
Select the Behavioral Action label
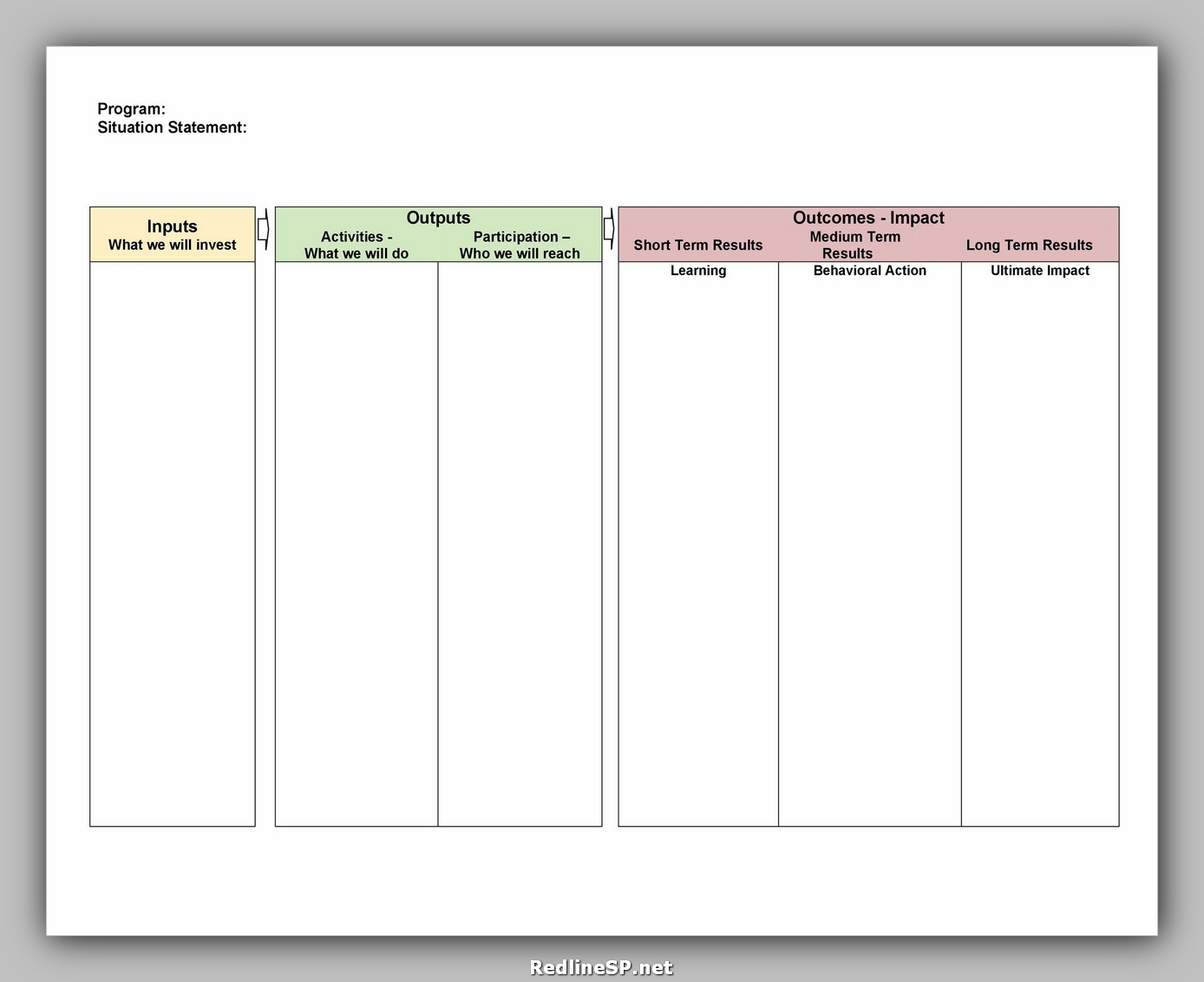(869, 271)
